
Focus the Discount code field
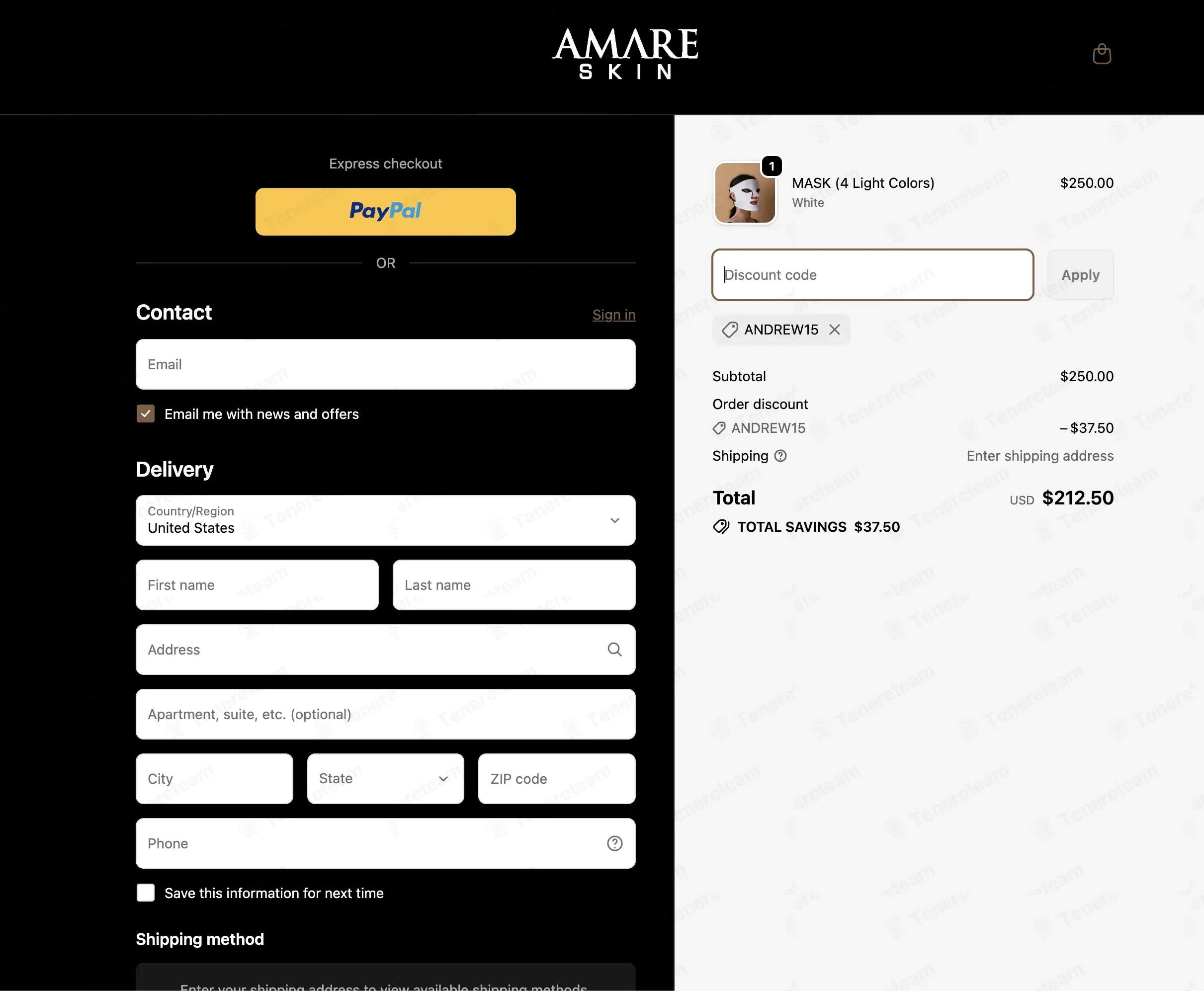[872, 274]
